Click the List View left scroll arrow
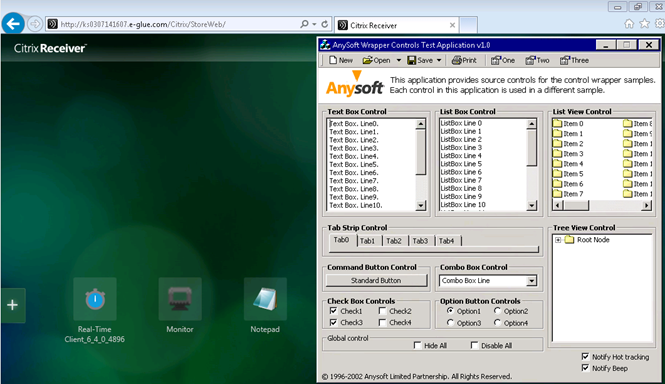The height and width of the screenshot is (384, 665). (557, 205)
